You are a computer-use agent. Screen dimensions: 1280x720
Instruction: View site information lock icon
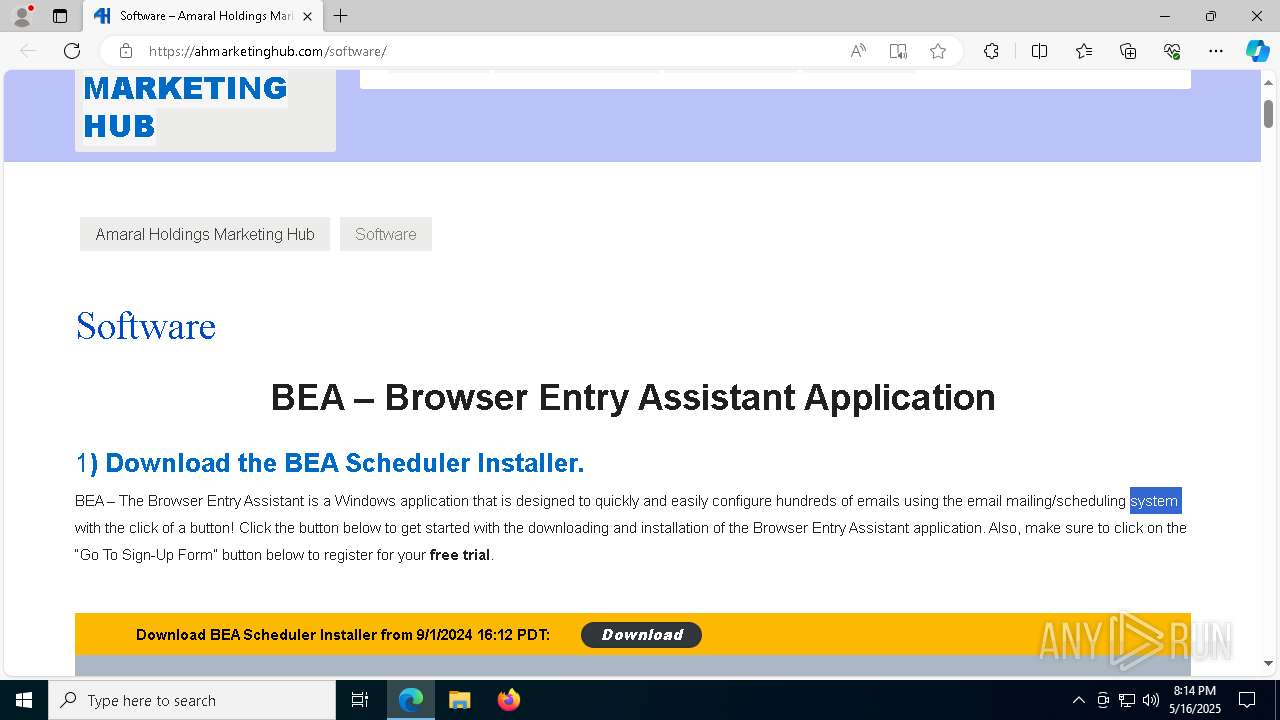point(126,51)
